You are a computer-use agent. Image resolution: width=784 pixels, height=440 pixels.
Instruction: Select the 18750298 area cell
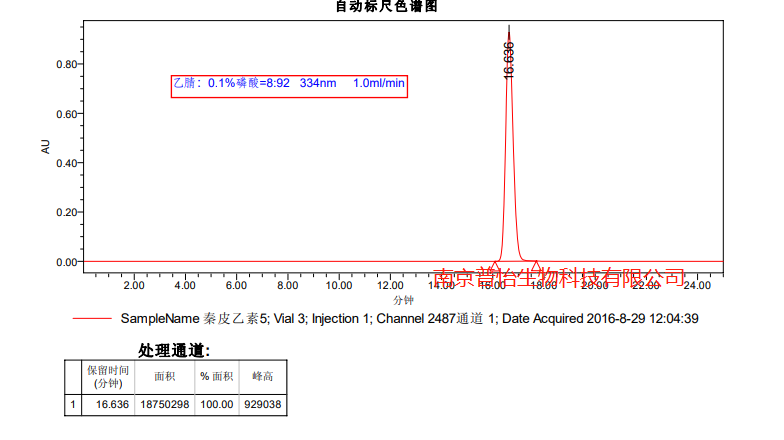(165, 404)
